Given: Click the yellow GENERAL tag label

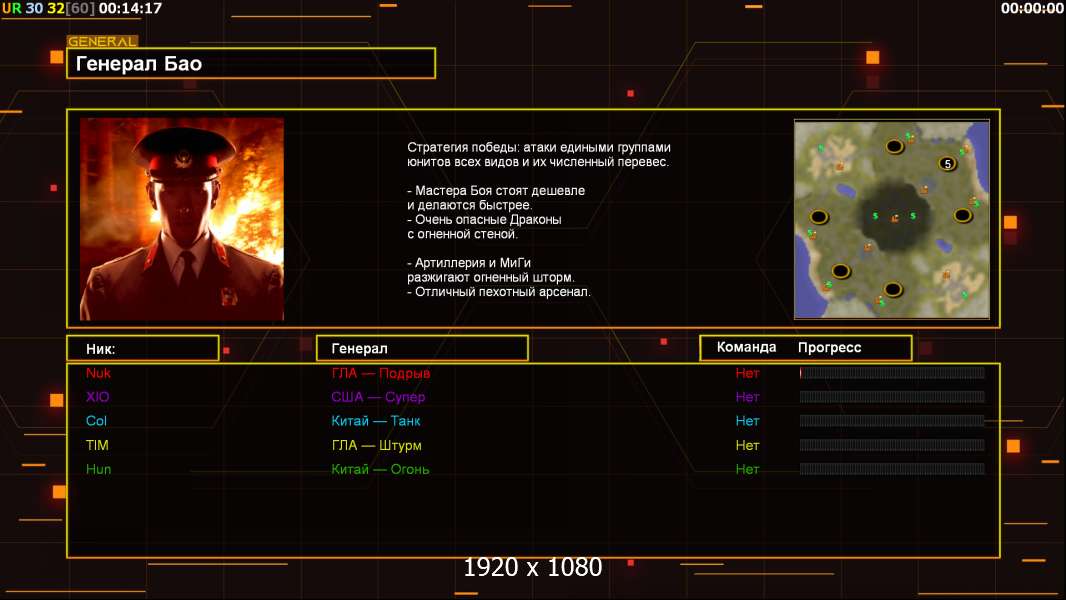Looking at the screenshot, I should [103, 41].
